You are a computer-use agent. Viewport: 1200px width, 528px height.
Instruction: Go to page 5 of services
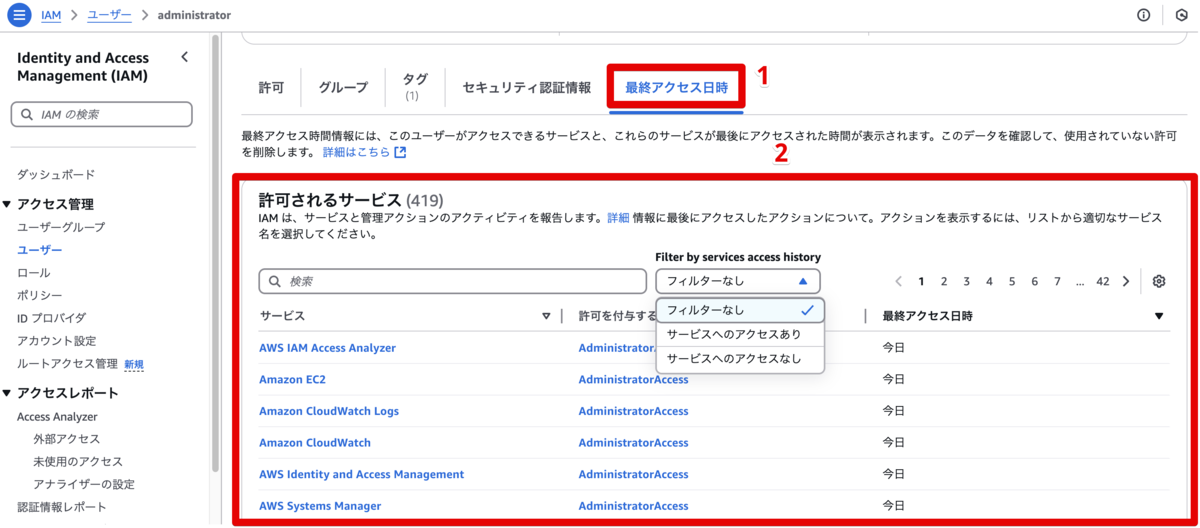click(x=1012, y=282)
